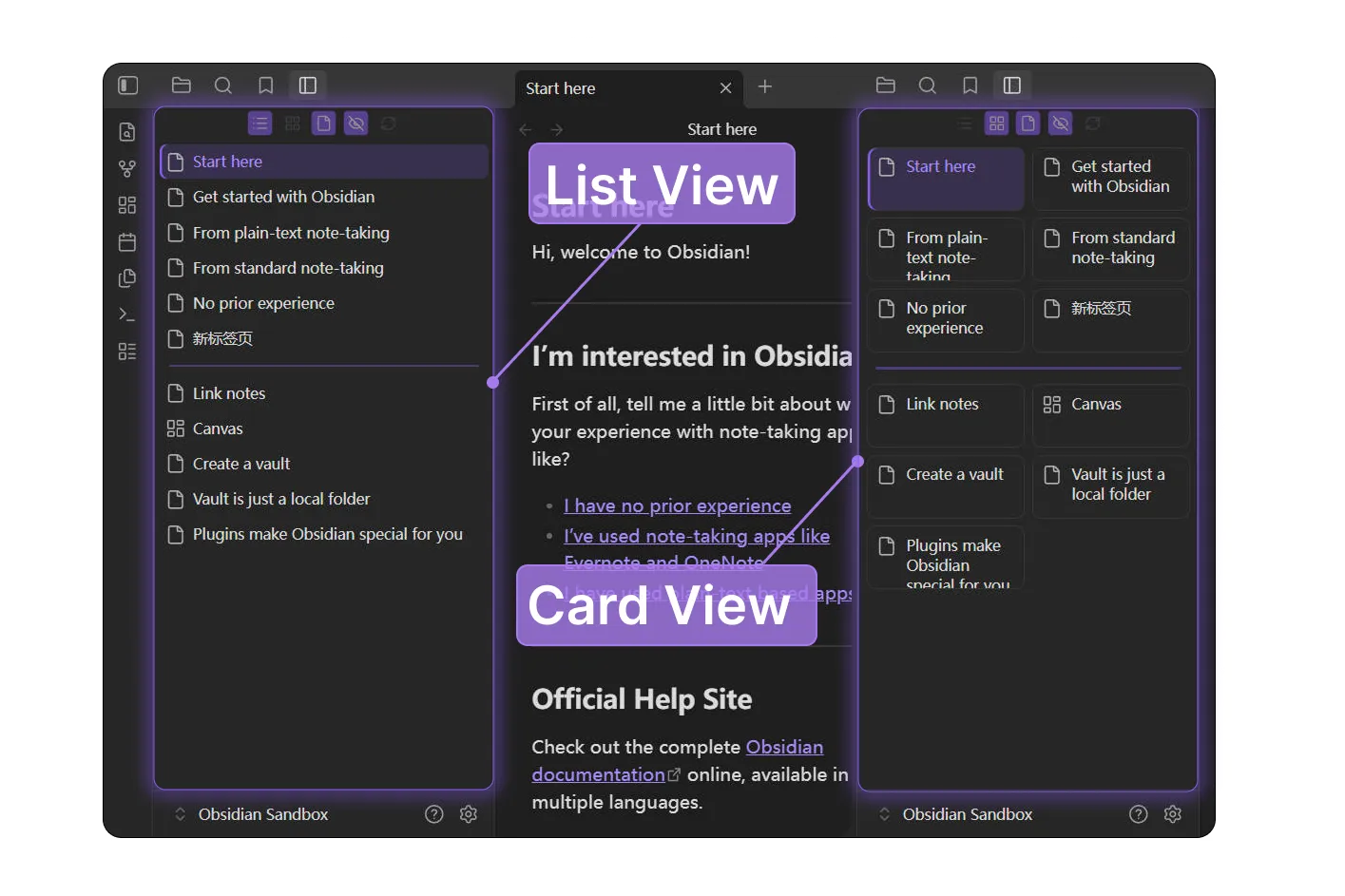The width and height of the screenshot is (1345, 896).
Task: Click the refresh icon in the left panel toolbar
Action: (388, 124)
